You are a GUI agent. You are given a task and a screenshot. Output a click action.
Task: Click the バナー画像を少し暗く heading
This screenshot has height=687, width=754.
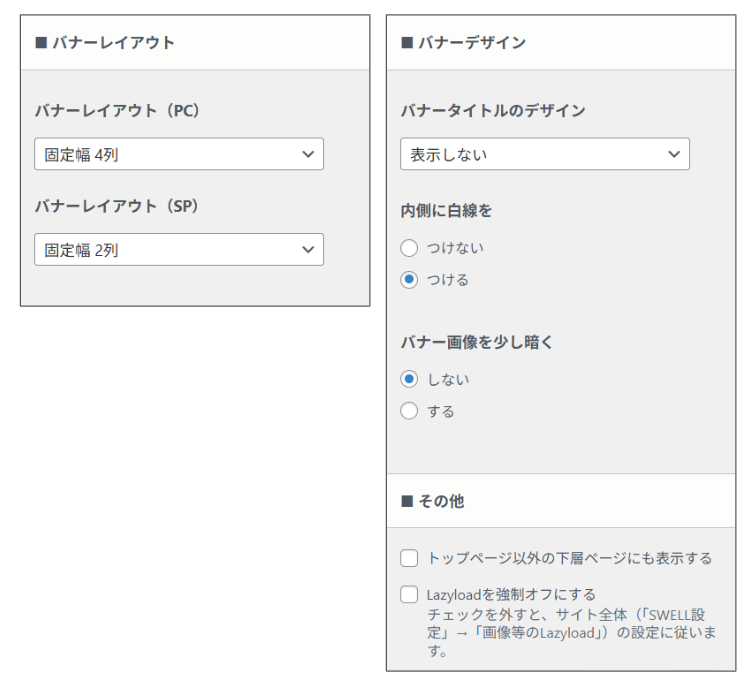tap(477, 342)
